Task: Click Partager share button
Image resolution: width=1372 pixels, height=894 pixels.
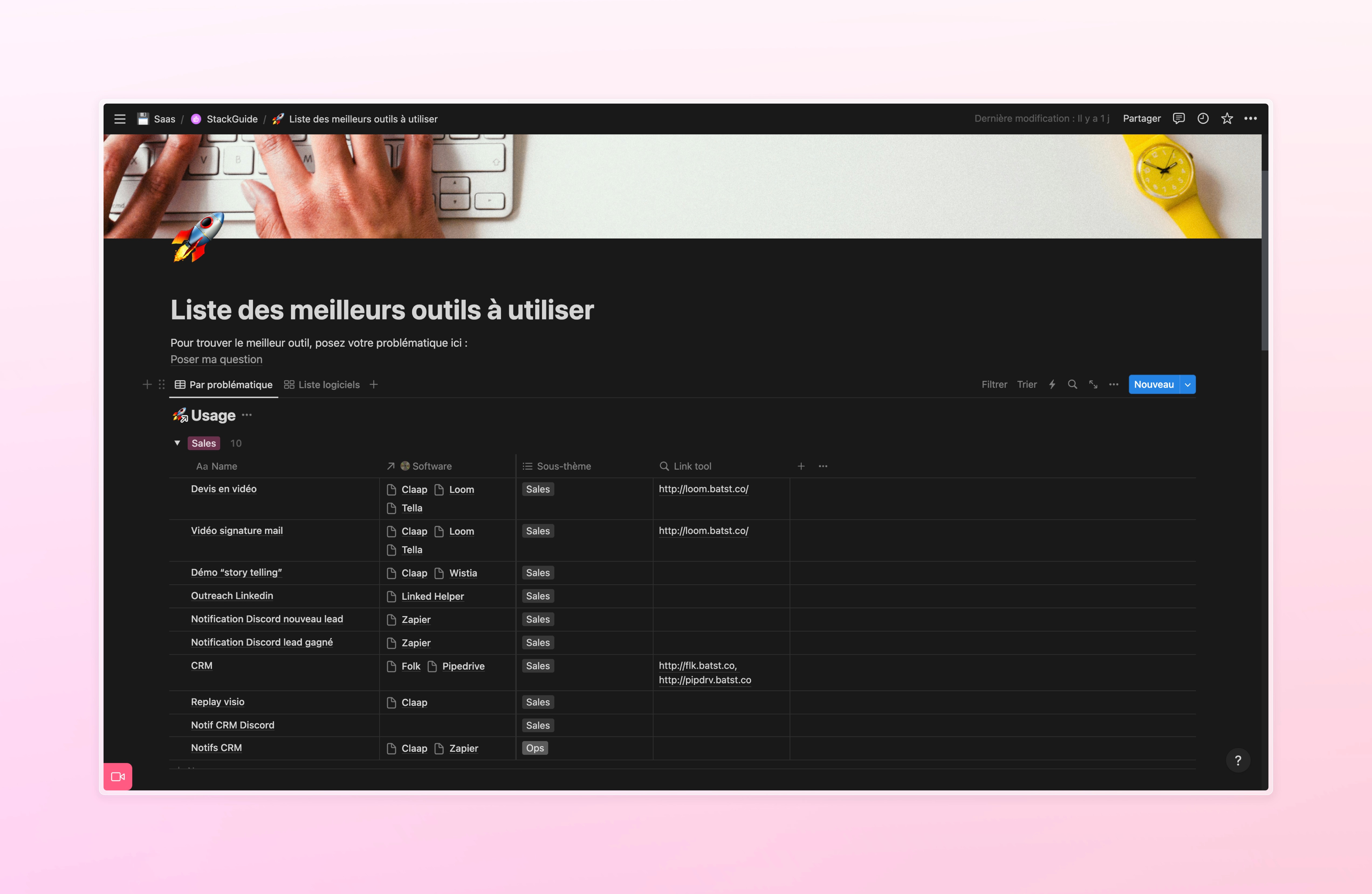Action: click(1141, 118)
